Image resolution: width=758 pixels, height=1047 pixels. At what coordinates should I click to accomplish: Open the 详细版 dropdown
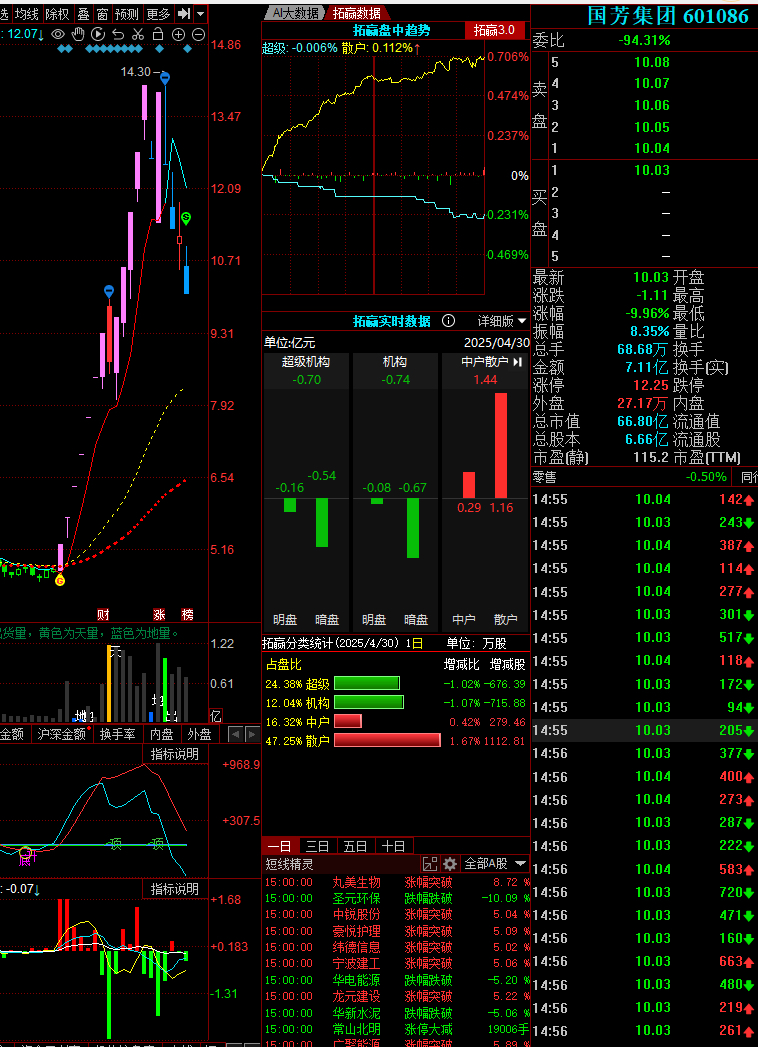coord(502,321)
